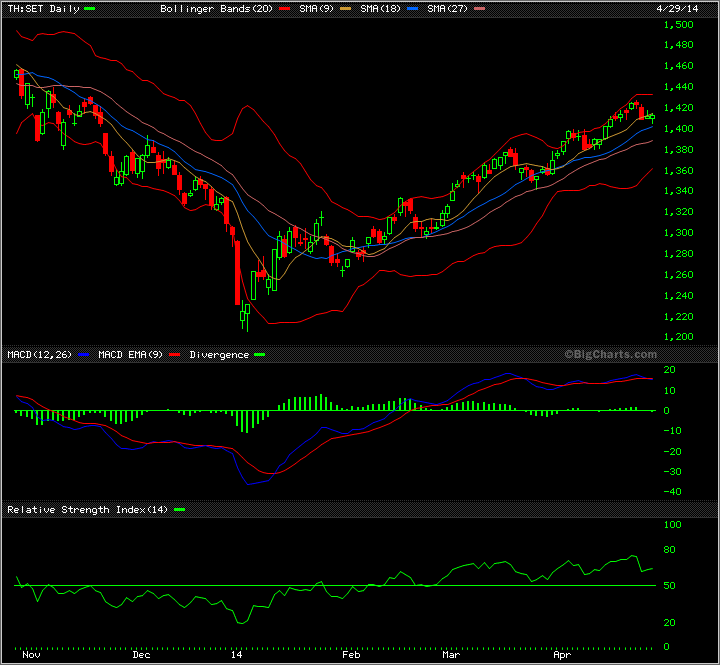Click the MACD axis value 20
This screenshot has height=665, width=720.
coord(670,370)
